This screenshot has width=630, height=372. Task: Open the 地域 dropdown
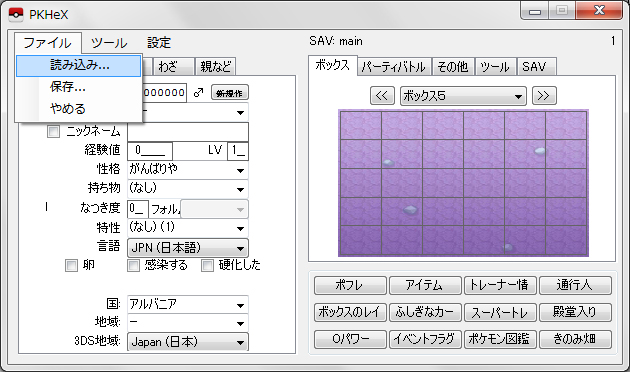(x=188, y=323)
